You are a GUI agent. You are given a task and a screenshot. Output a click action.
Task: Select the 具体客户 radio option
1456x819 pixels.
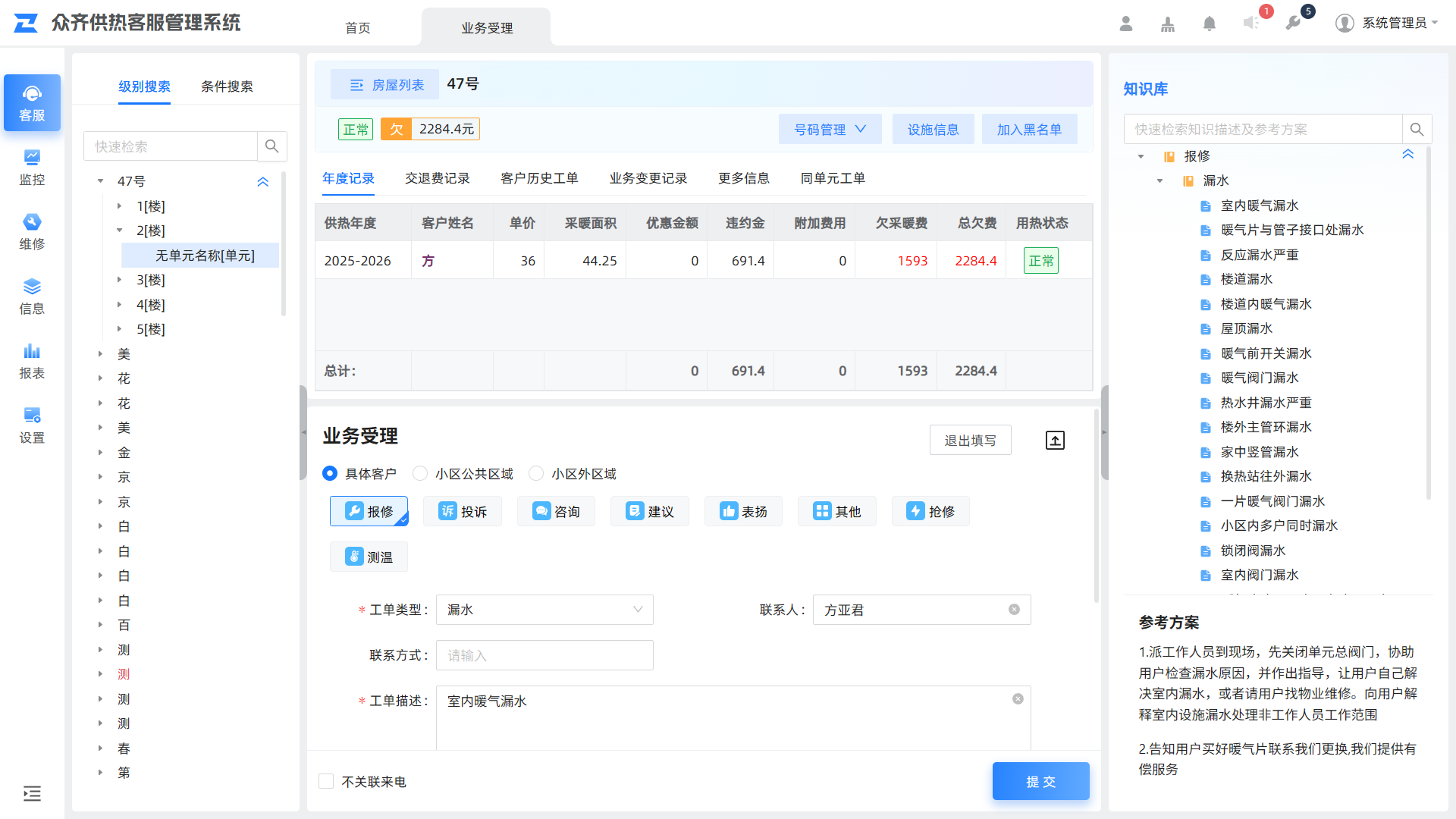330,473
